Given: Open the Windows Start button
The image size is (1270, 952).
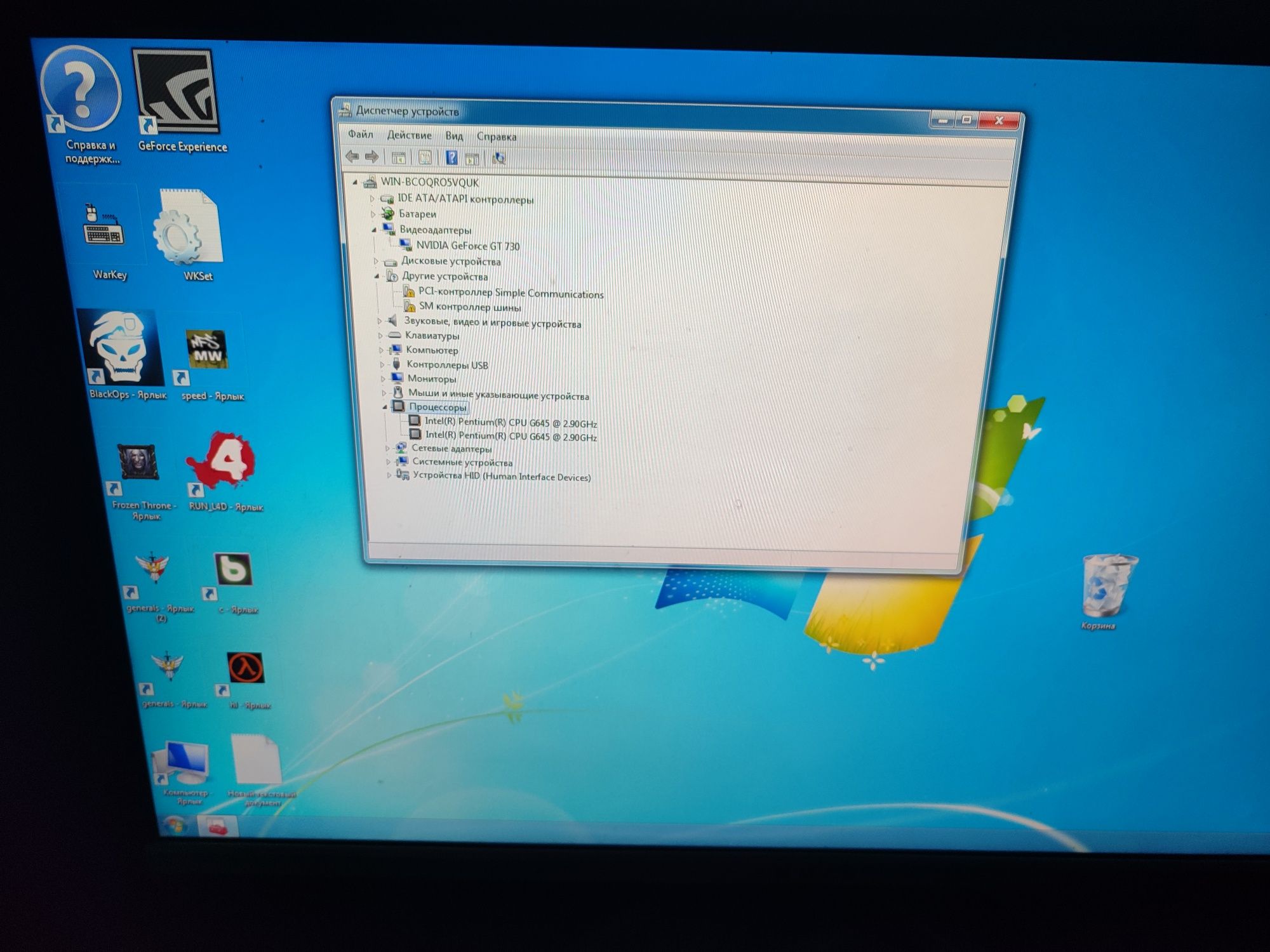Looking at the screenshot, I should point(175,826).
